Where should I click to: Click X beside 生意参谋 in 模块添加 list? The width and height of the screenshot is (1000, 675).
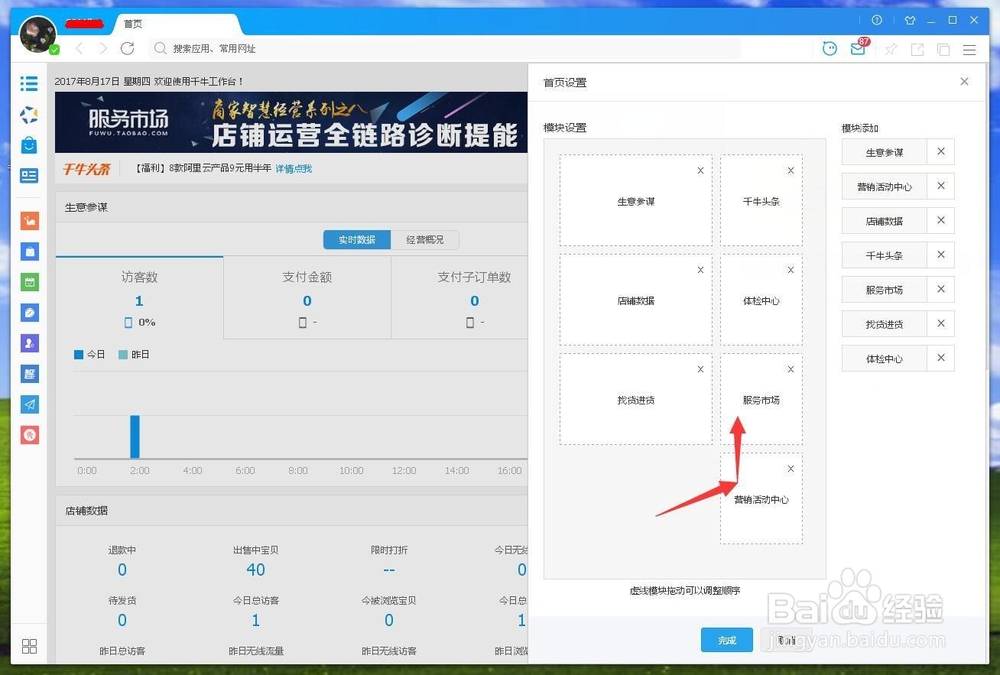(941, 152)
